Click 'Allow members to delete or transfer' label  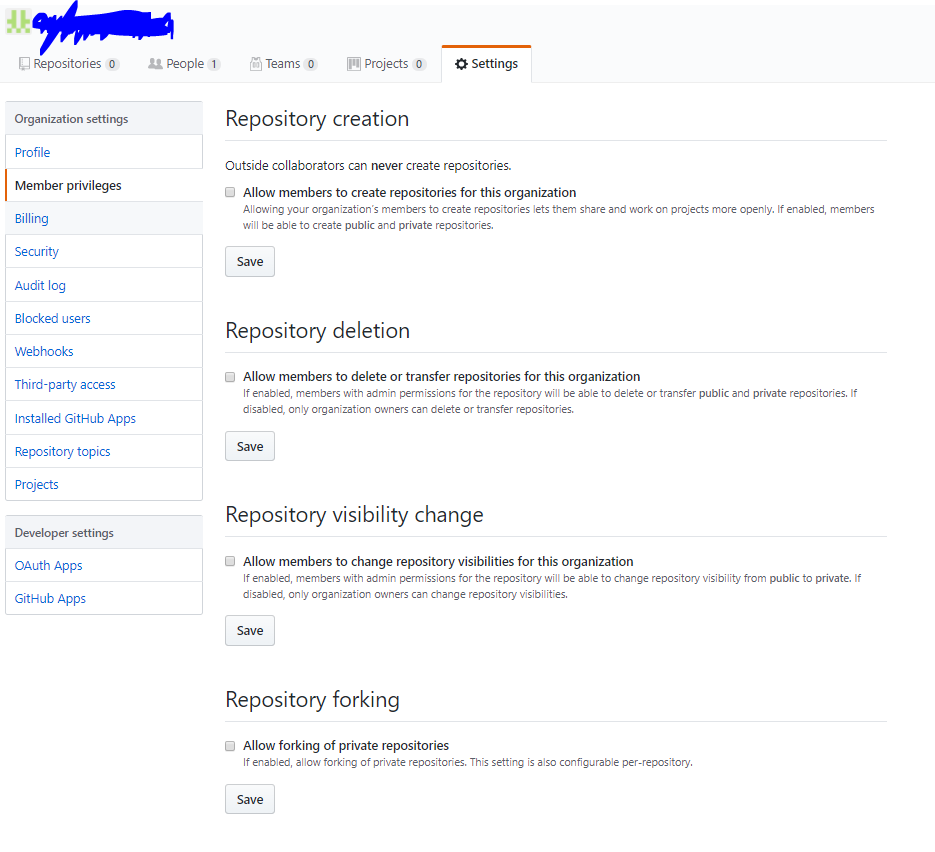point(441,377)
